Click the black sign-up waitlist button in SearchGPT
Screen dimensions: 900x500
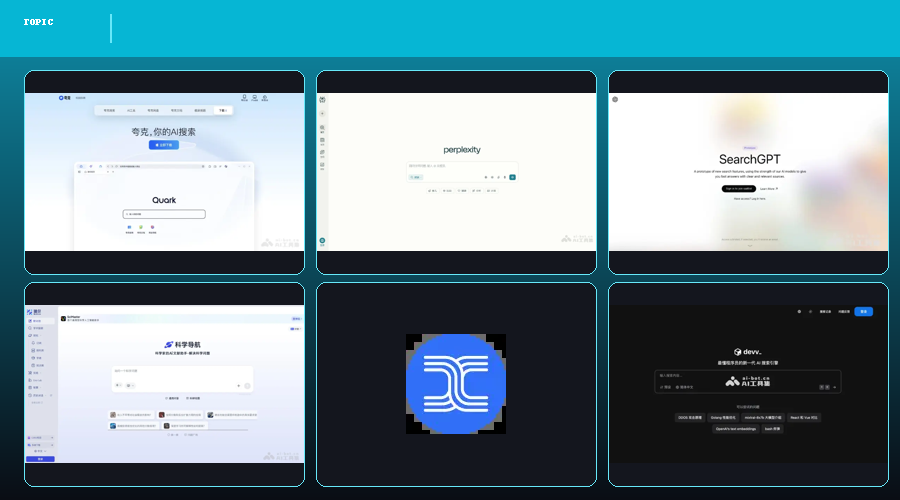pos(738,189)
